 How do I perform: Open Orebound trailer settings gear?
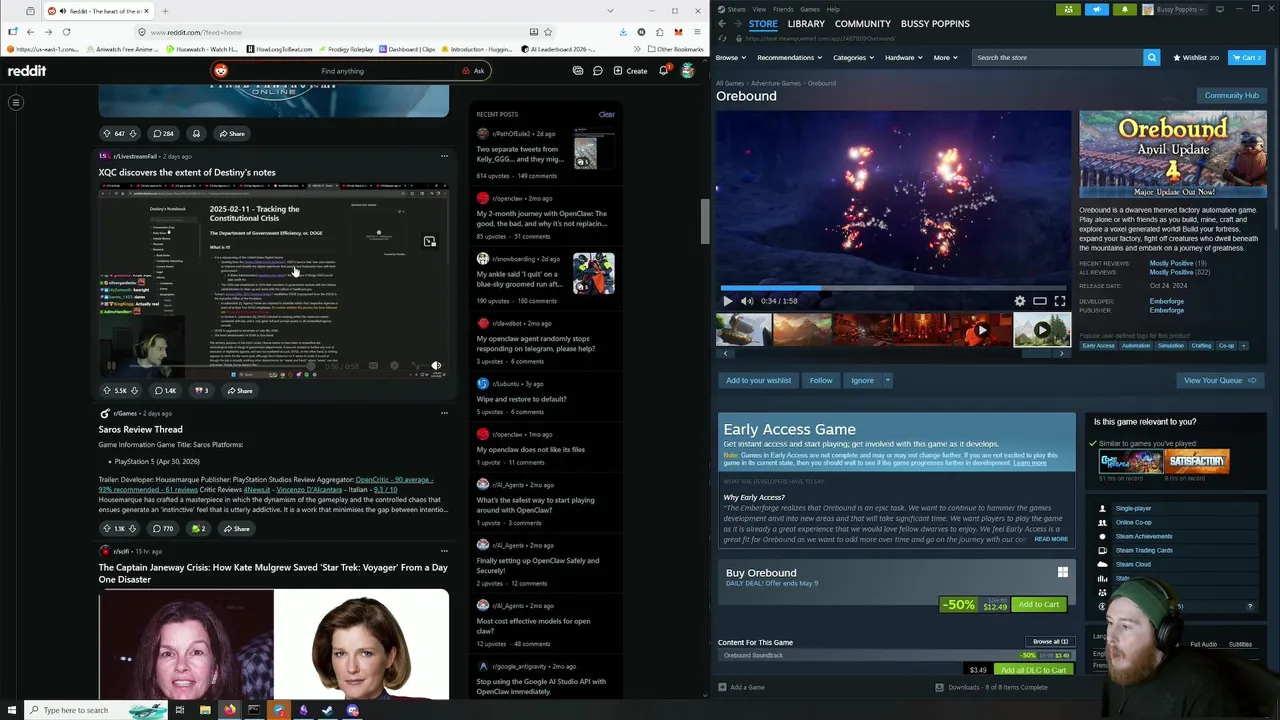tap(1020, 300)
